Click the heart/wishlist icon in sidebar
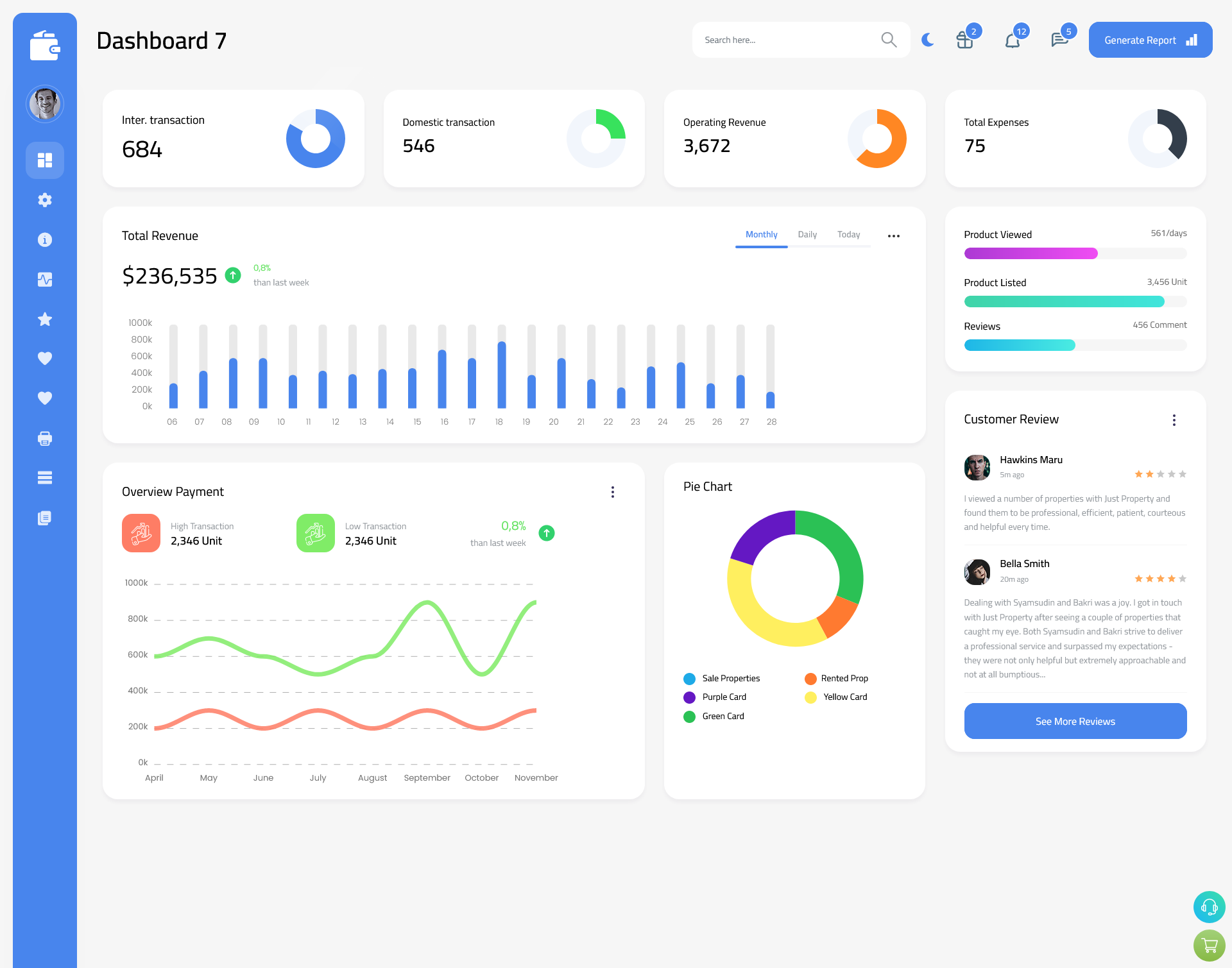The image size is (1232, 968). 45,359
